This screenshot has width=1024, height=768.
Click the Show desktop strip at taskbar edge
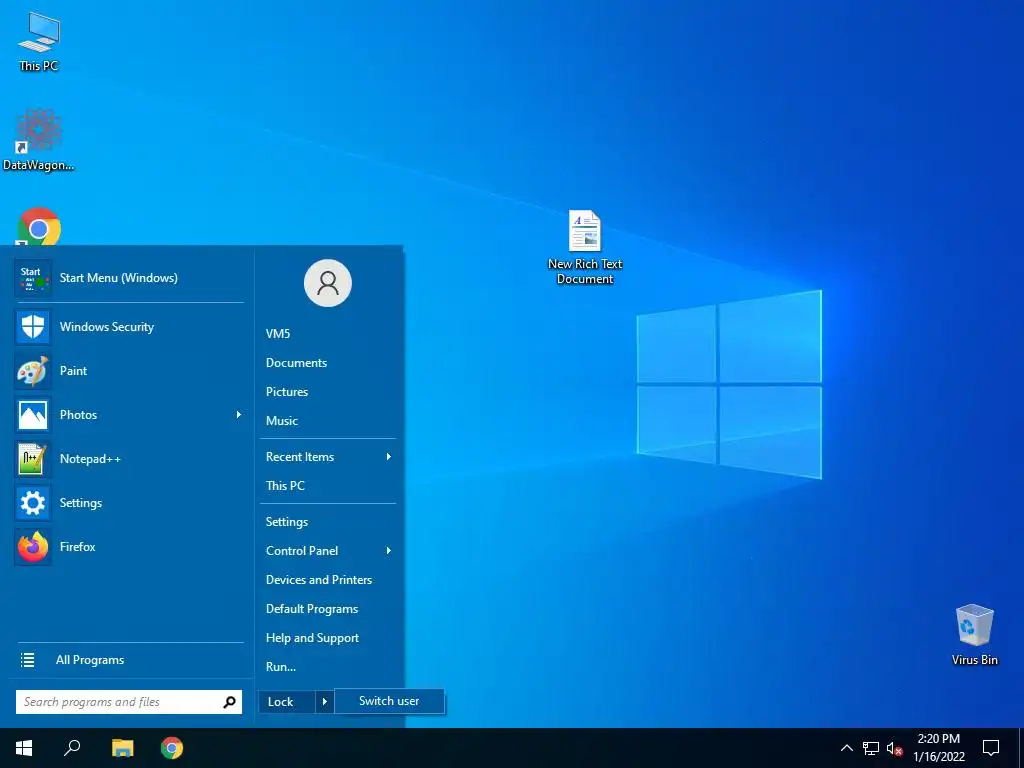coord(1021,748)
